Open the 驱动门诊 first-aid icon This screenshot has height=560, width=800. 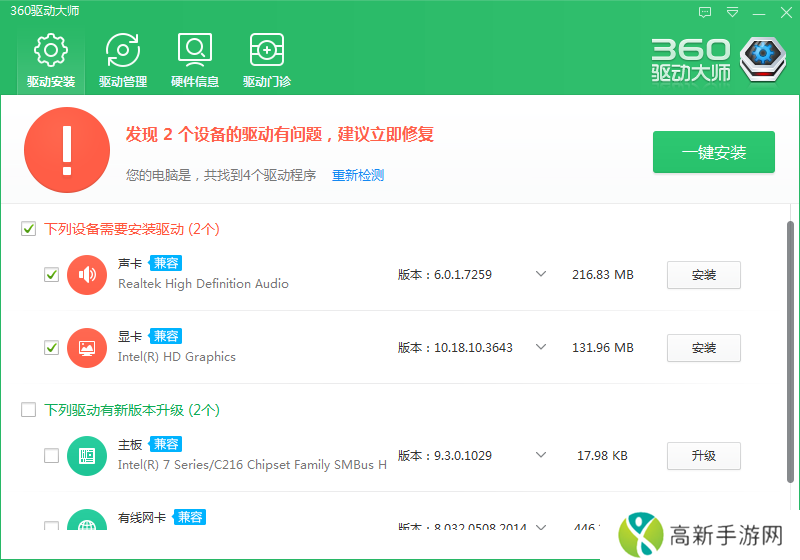pos(267,50)
